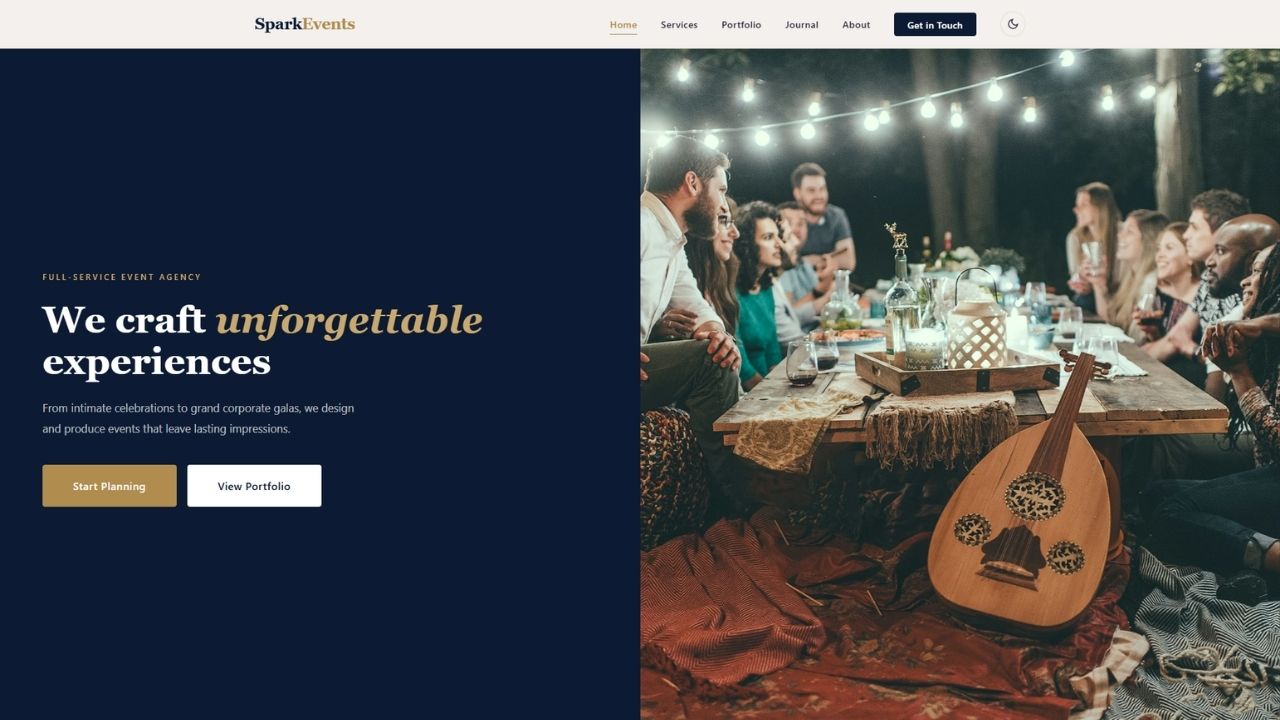
Task: Click the Get in Touch button
Action: tap(935, 25)
